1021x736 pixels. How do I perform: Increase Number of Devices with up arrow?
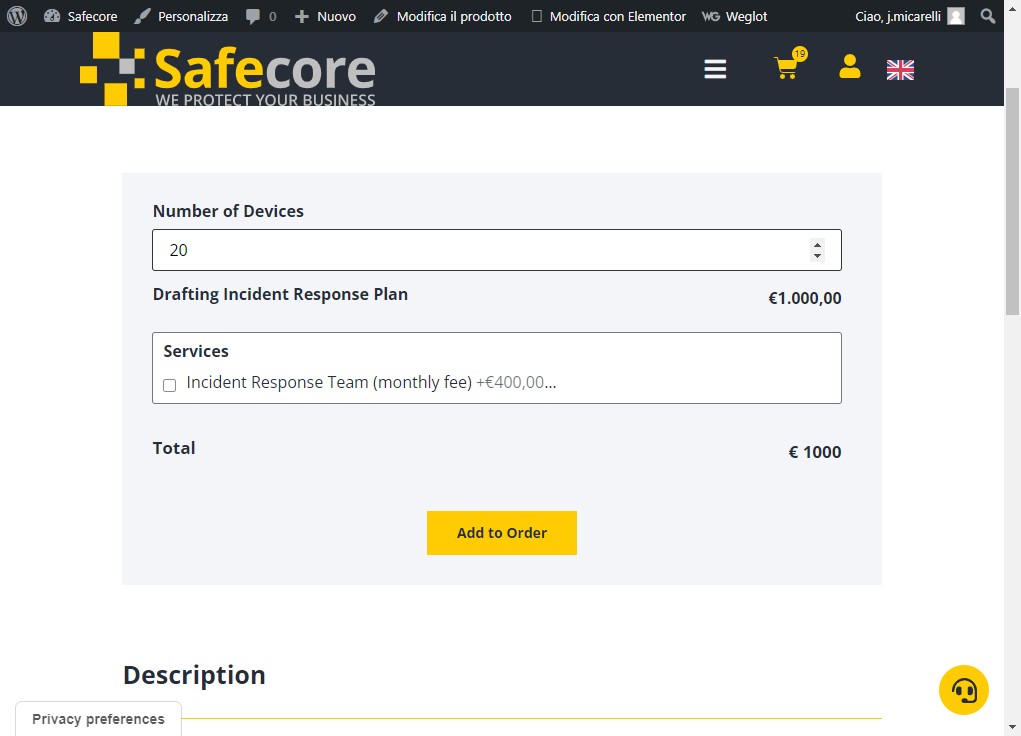(x=817, y=245)
